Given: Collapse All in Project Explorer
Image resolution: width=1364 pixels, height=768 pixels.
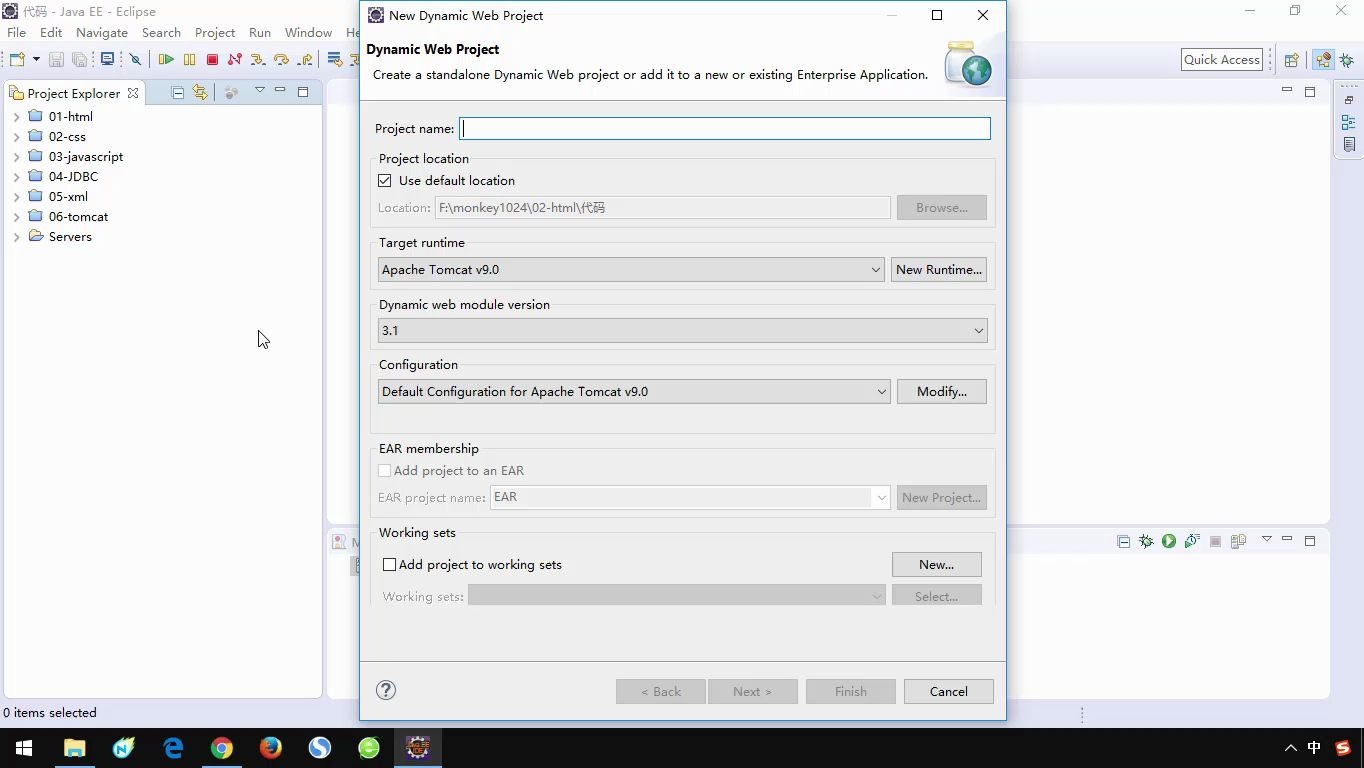Looking at the screenshot, I should pyautogui.click(x=178, y=92).
